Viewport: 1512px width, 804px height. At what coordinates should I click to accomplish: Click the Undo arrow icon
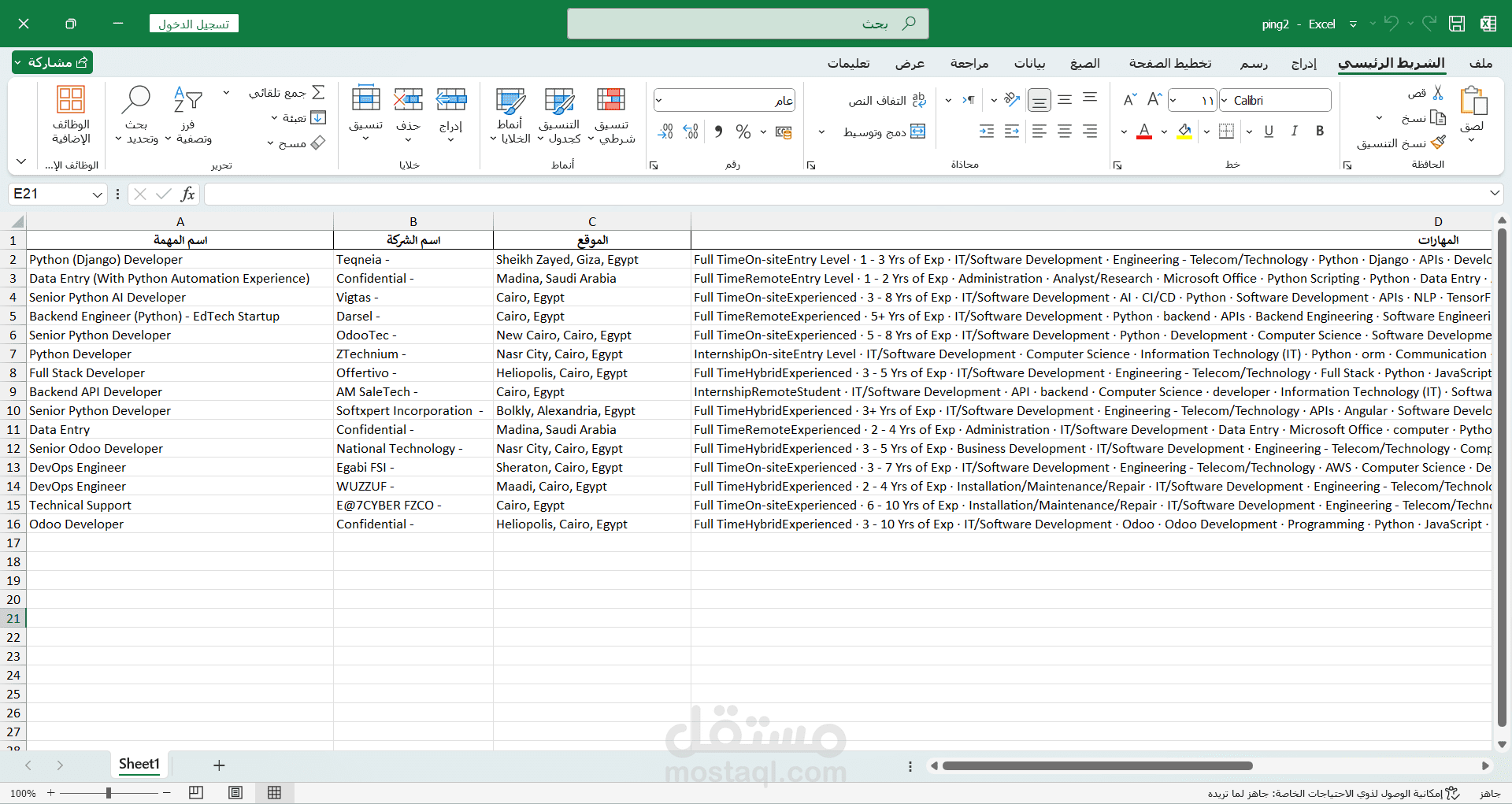[1392, 24]
